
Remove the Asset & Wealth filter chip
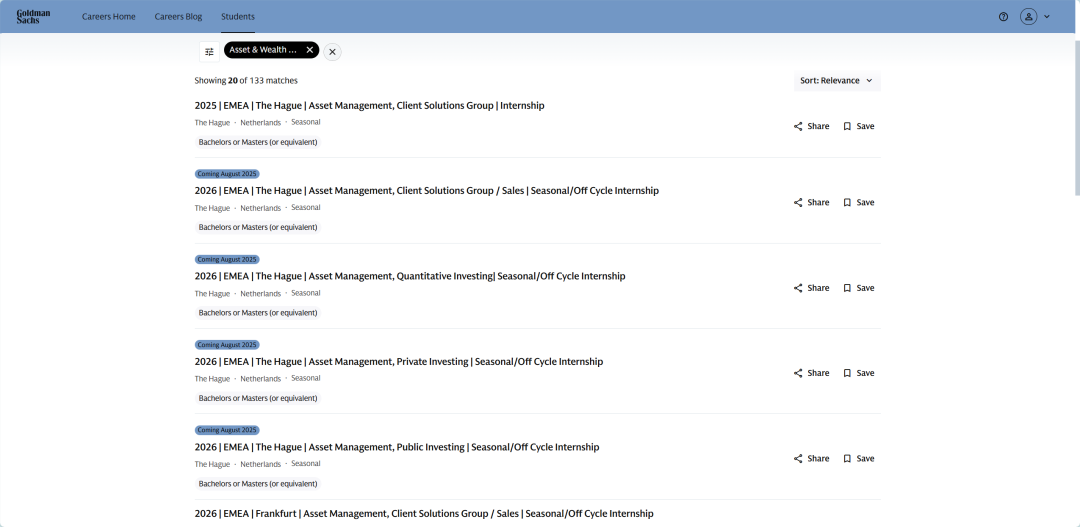(310, 50)
